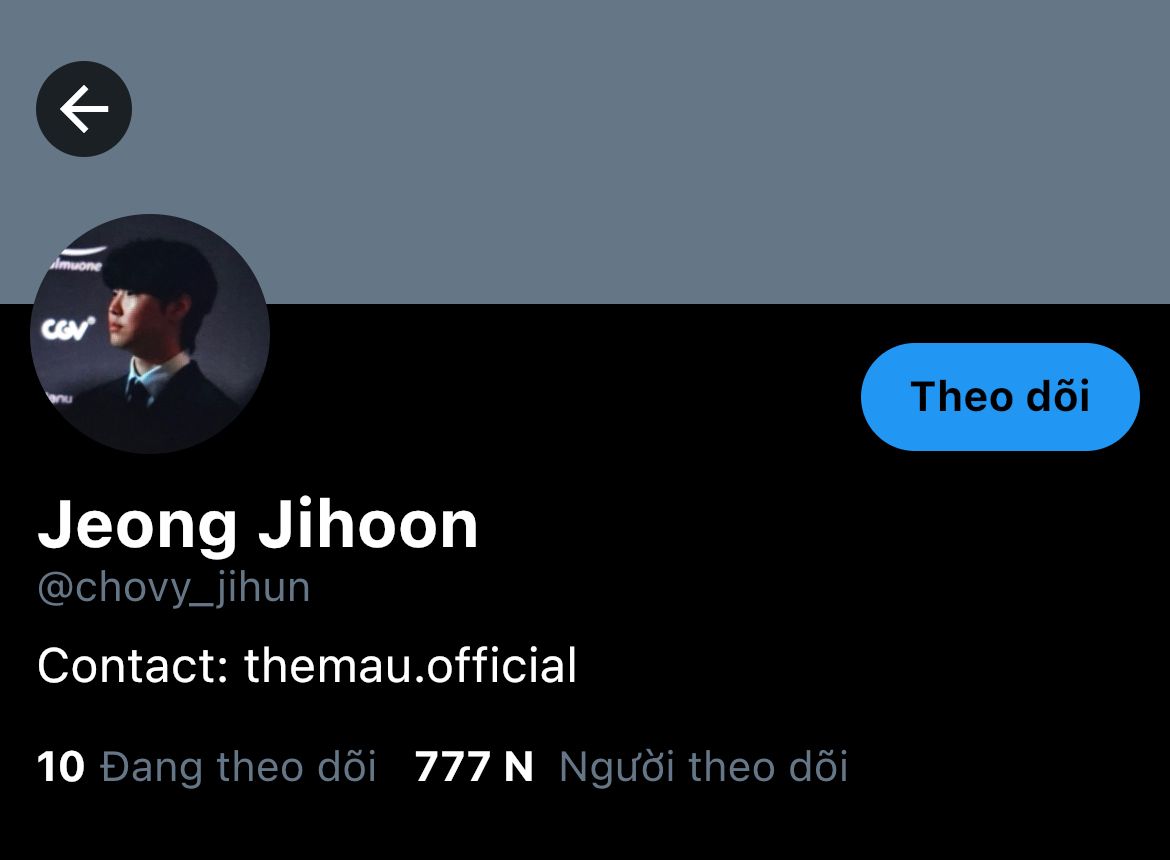The width and height of the screenshot is (1170, 860).
Task: Click the number 777 in followers
Action: [453, 767]
